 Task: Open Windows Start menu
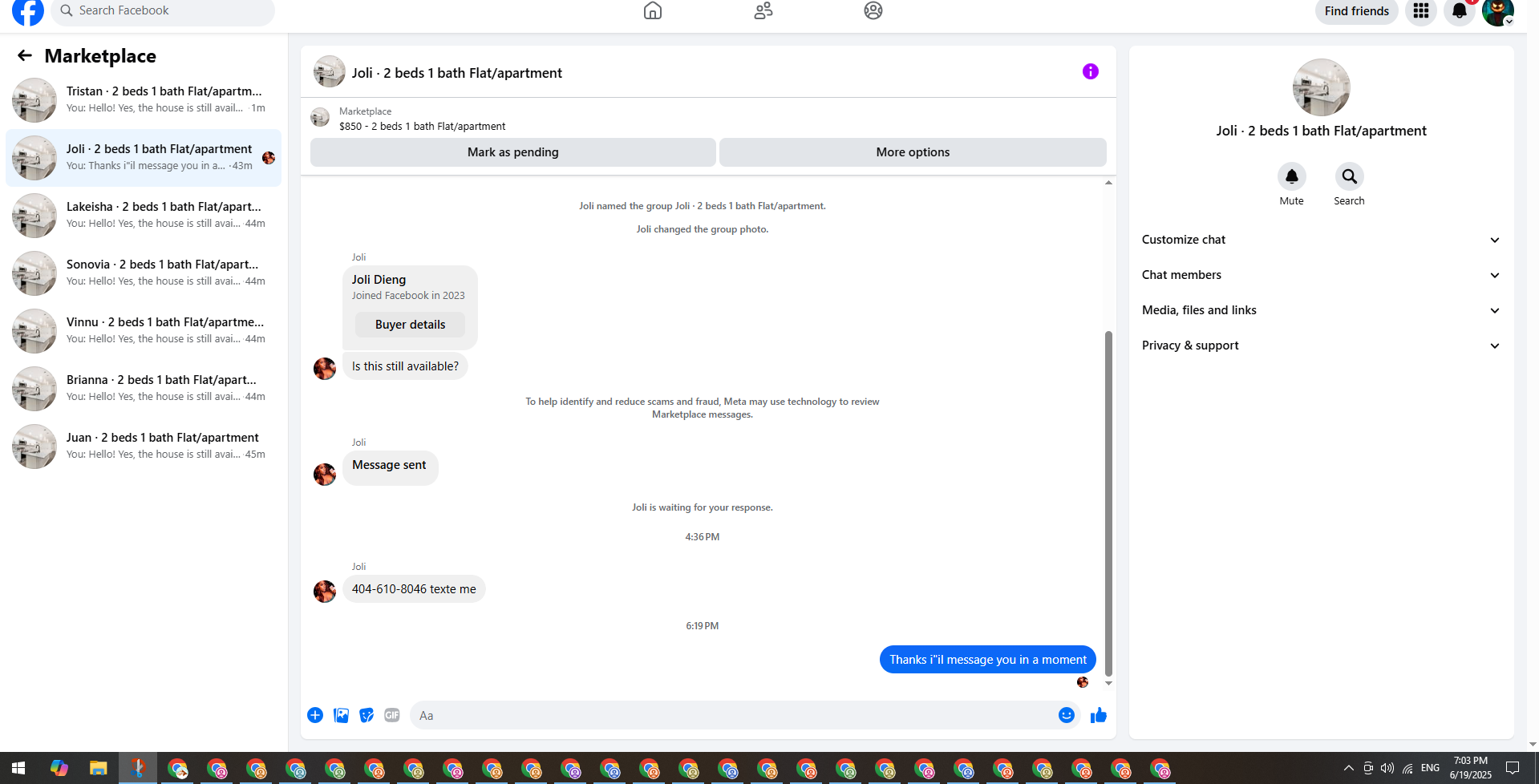coord(18,768)
